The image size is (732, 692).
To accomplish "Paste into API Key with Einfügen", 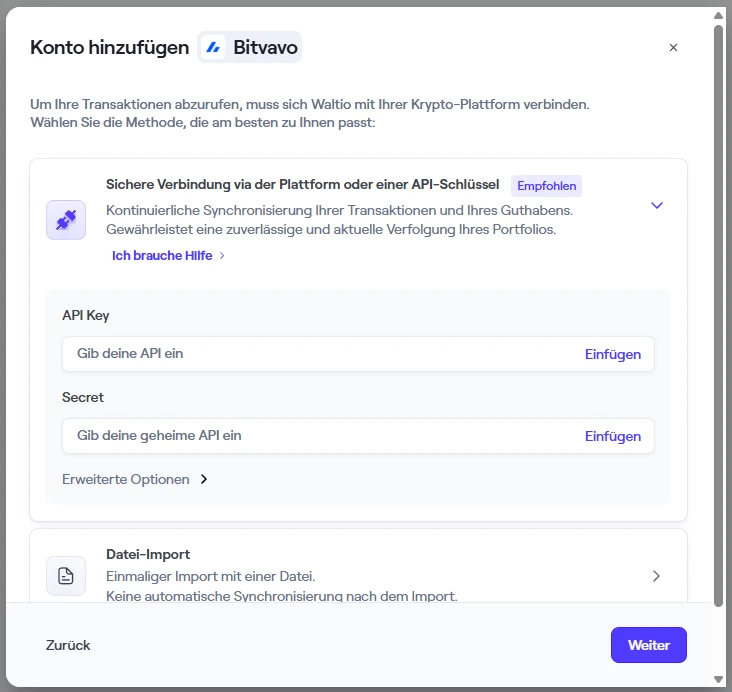I will tap(612, 354).
